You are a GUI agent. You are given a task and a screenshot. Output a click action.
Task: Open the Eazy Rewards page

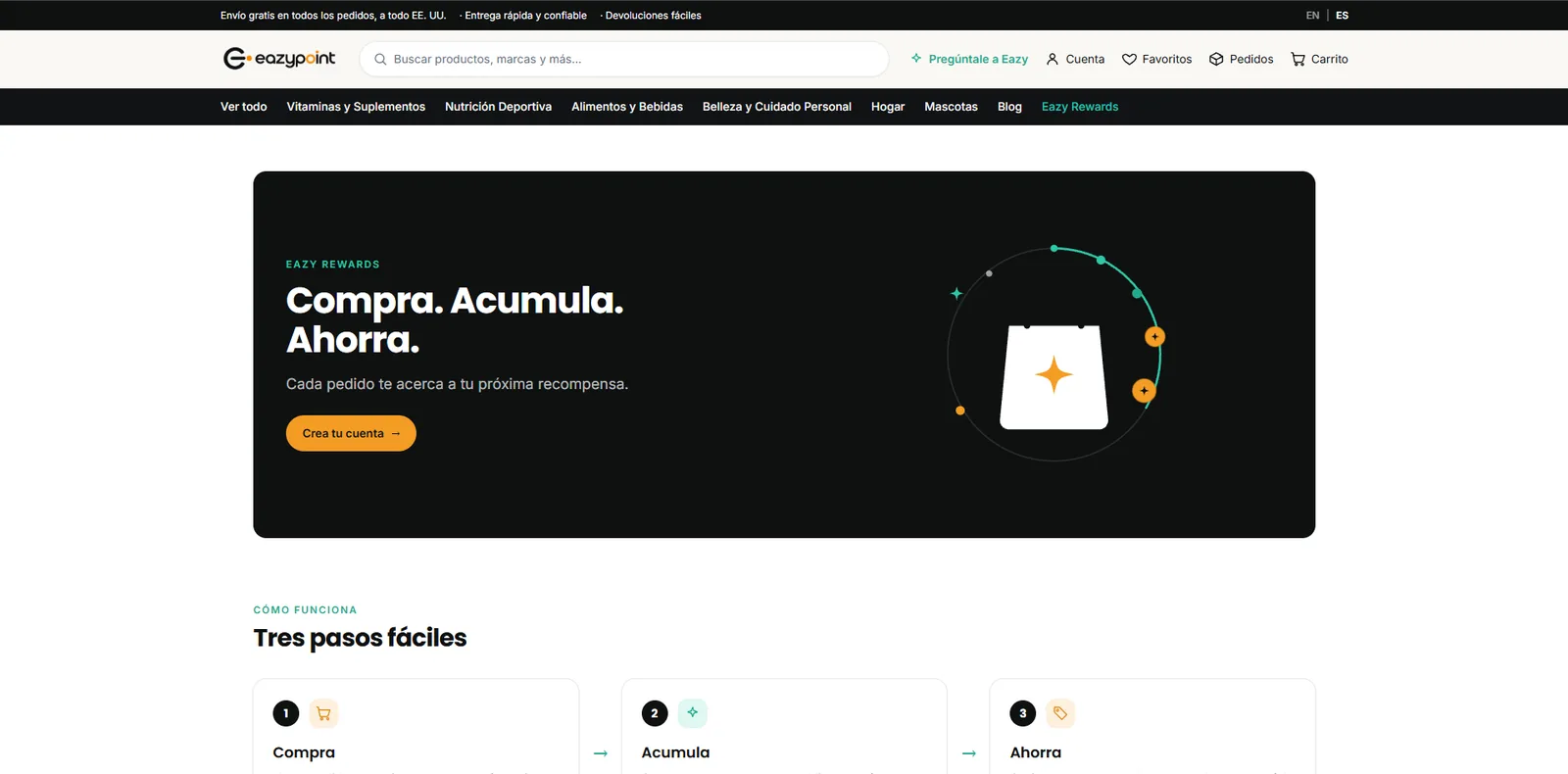pyautogui.click(x=1080, y=107)
